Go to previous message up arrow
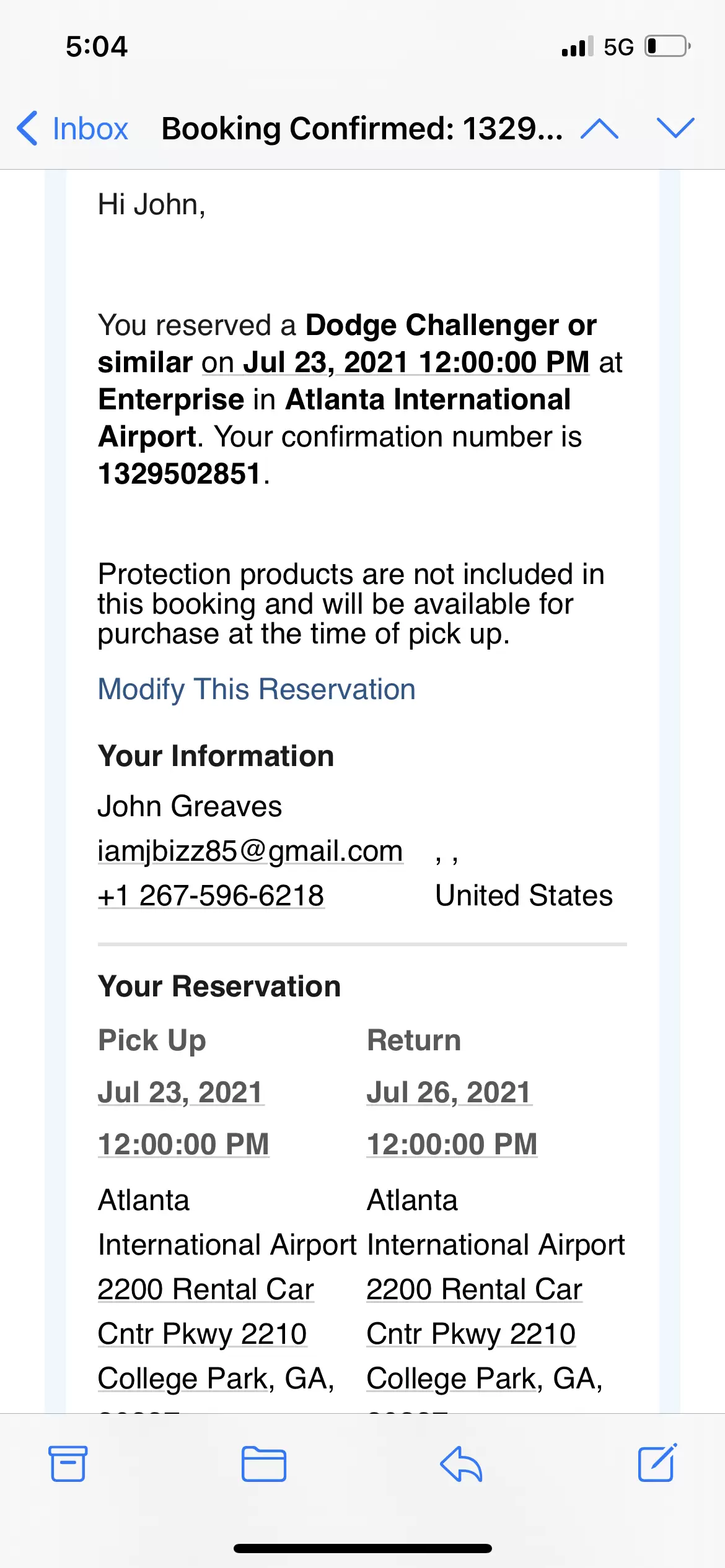Screen dimensions: 725x1568 click(x=599, y=128)
